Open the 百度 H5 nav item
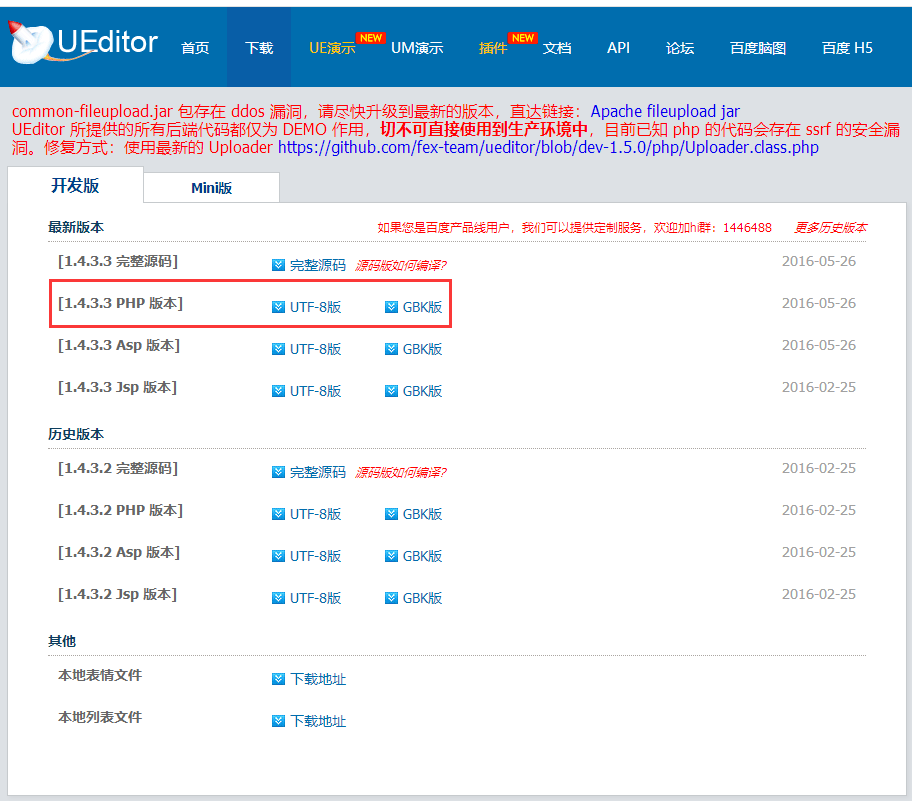 pos(847,48)
